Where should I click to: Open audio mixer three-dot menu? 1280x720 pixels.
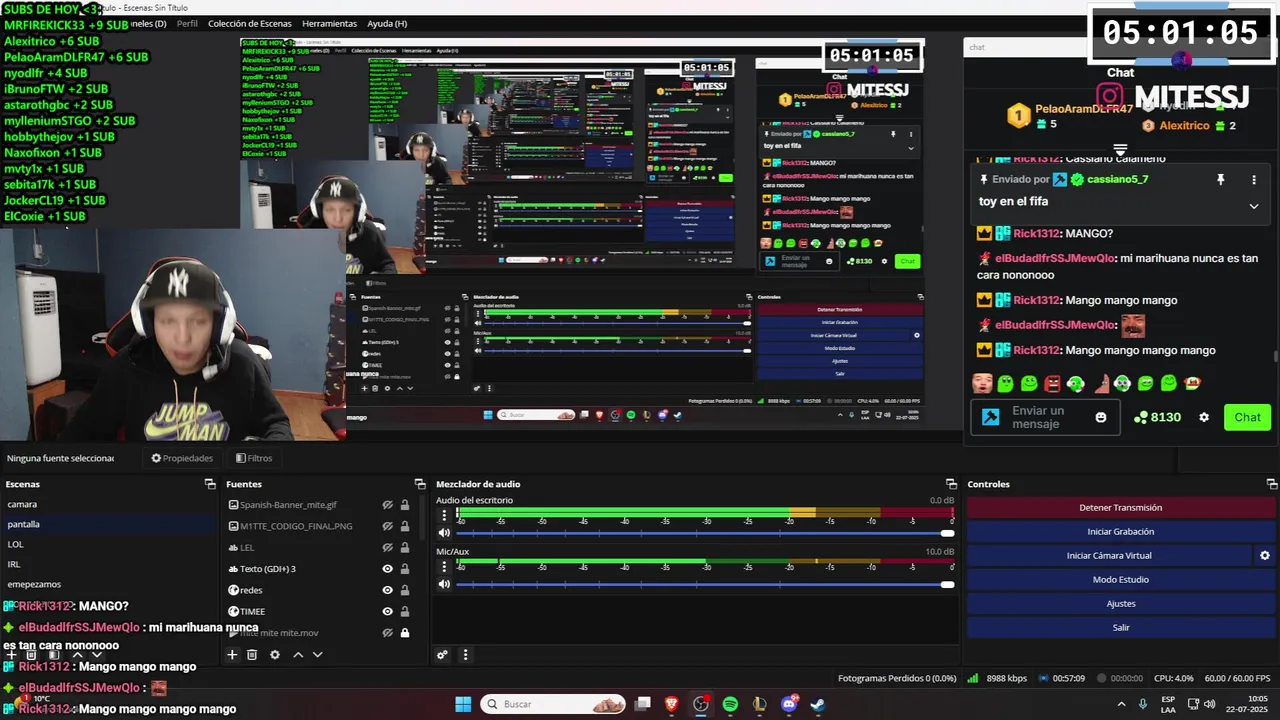pos(465,655)
